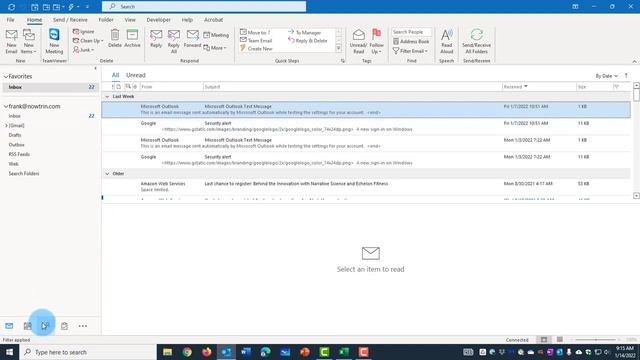
Task: Open the Address Book
Action: click(x=411, y=41)
